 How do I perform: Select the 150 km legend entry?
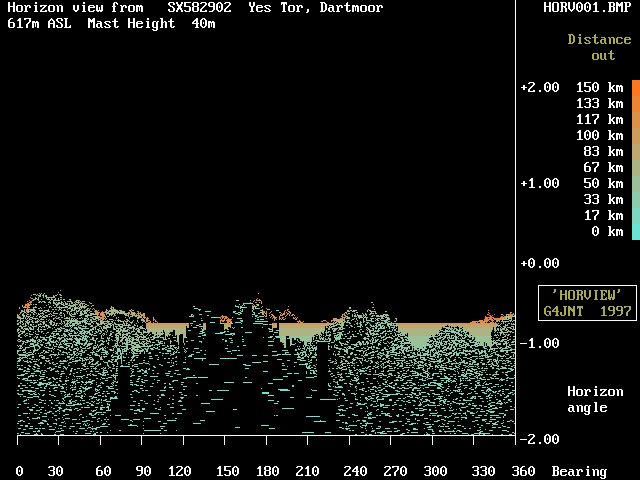point(599,88)
